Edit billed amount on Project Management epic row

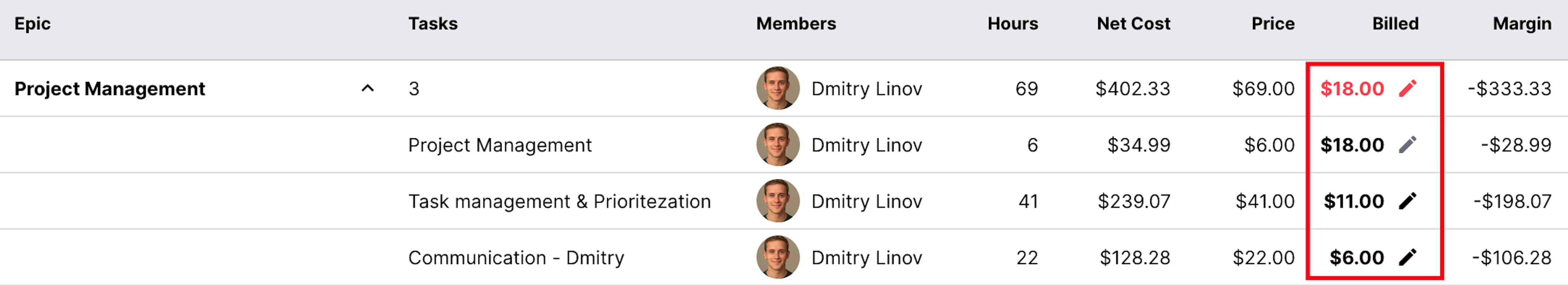1407,89
